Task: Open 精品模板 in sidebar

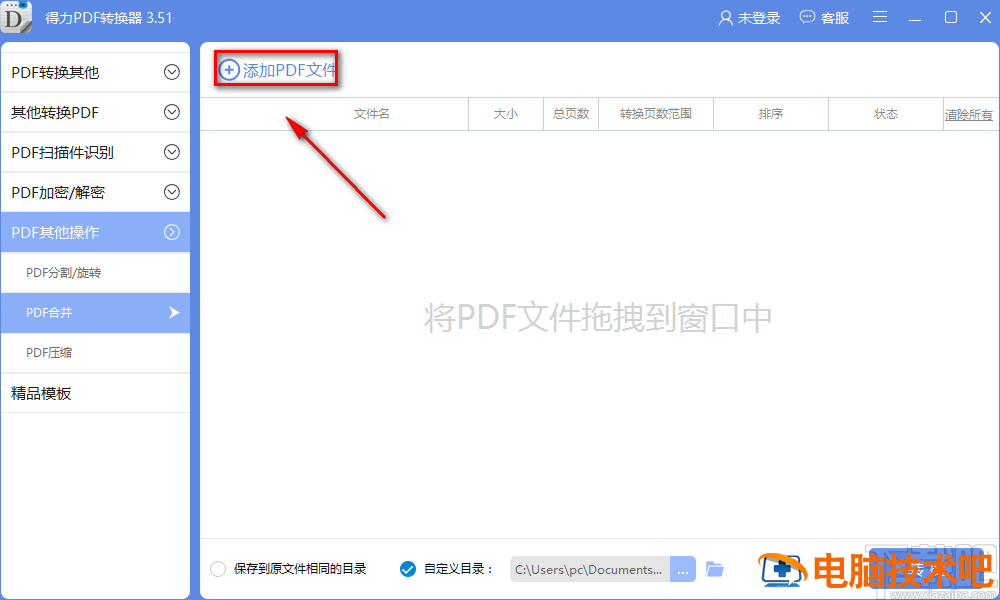Action: (95, 393)
